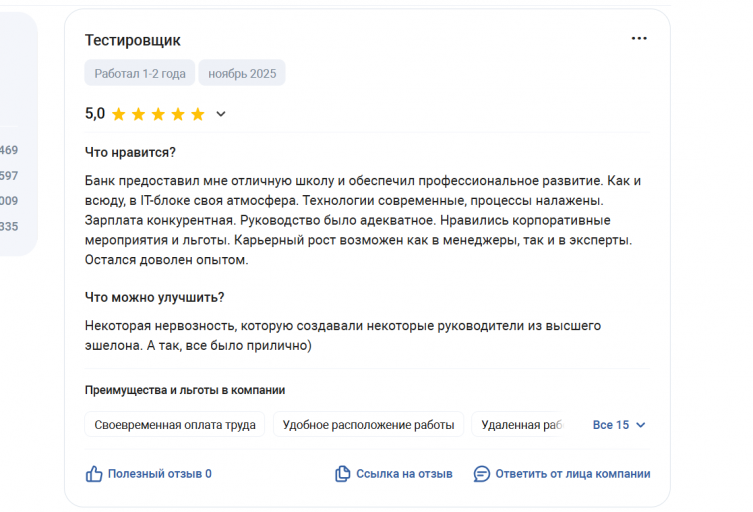Expand all 15 benefits with 'Все 15'
Viewport: 753px width, 512px height.
pyautogui.click(x=611, y=425)
